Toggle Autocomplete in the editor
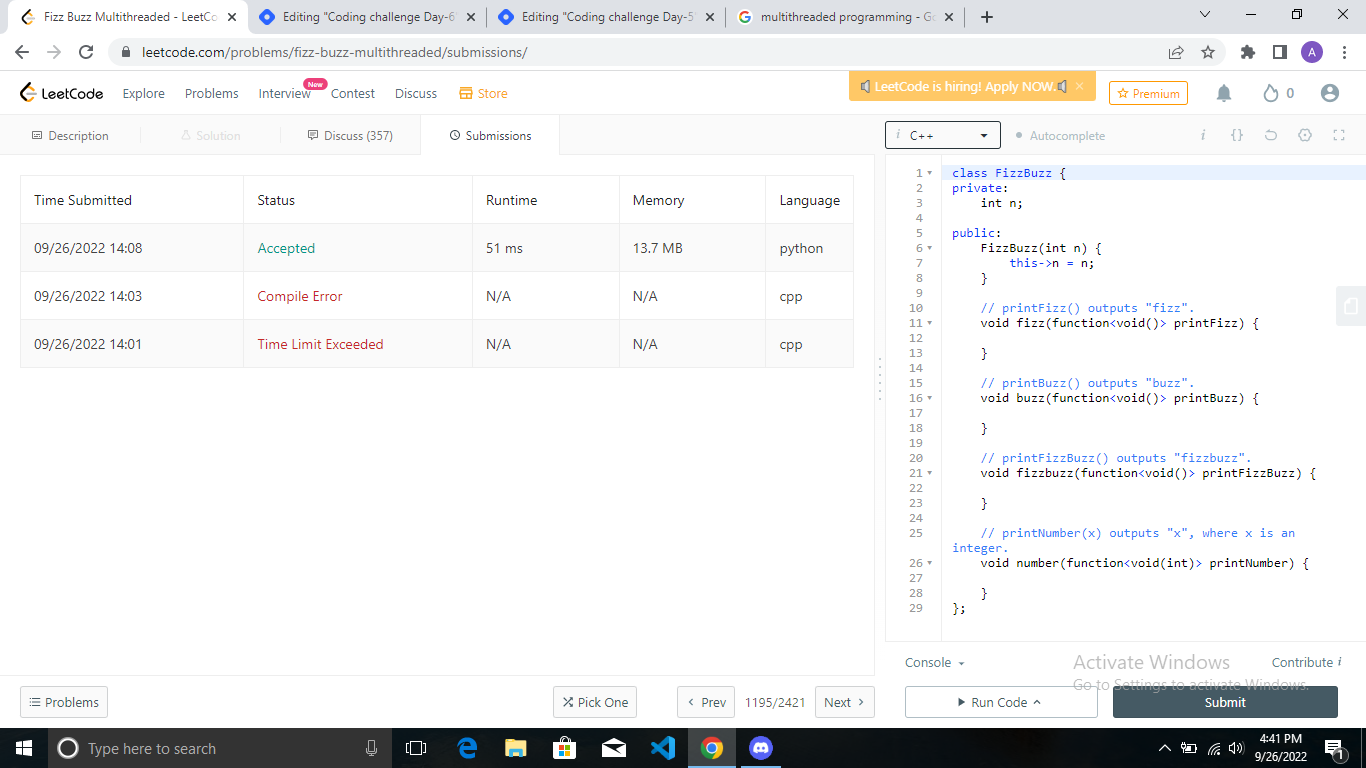This screenshot has width=1366, height=768. point(1060,135)
